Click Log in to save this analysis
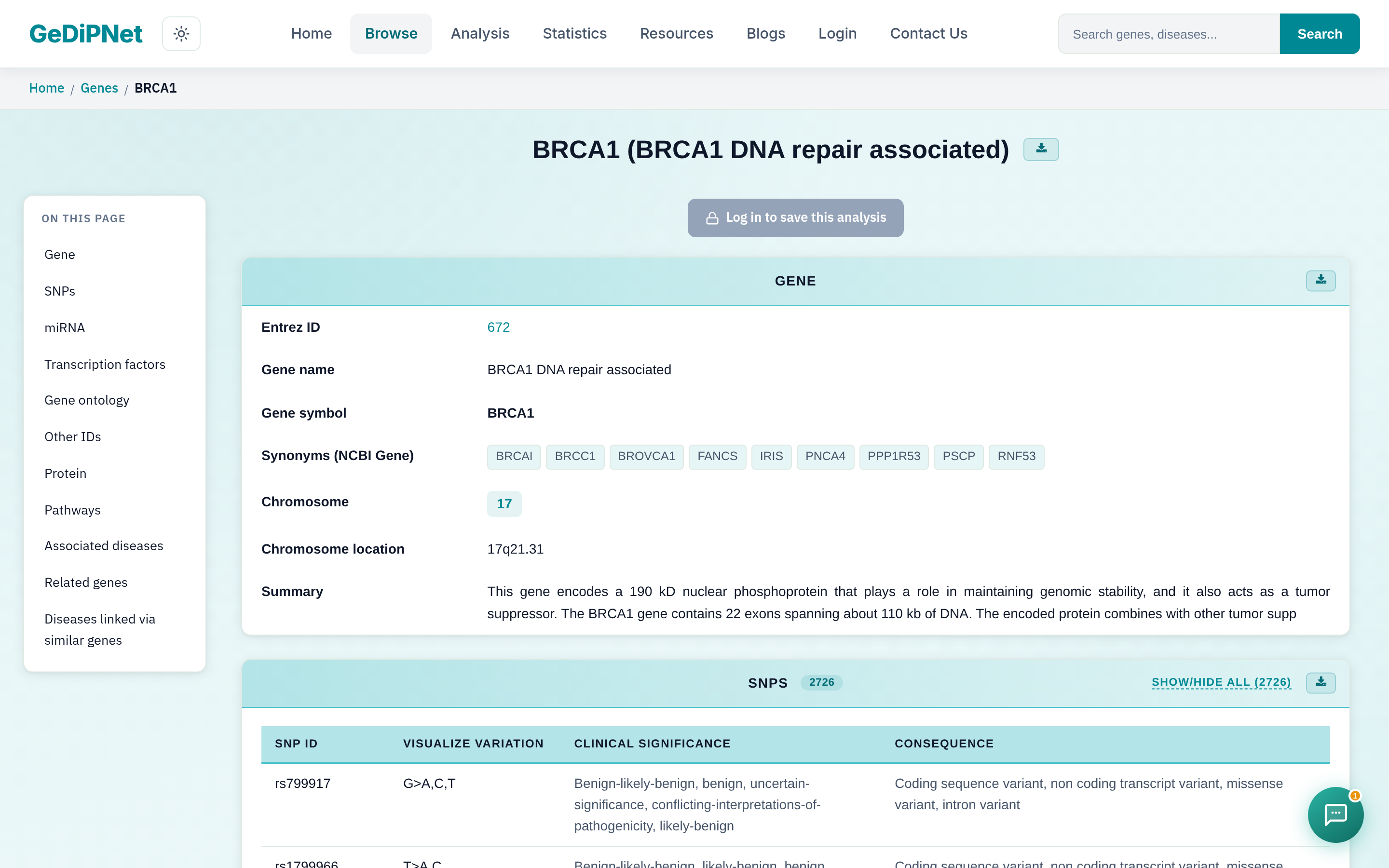Viewport: 1389px width, 868px height. point(795,217)
